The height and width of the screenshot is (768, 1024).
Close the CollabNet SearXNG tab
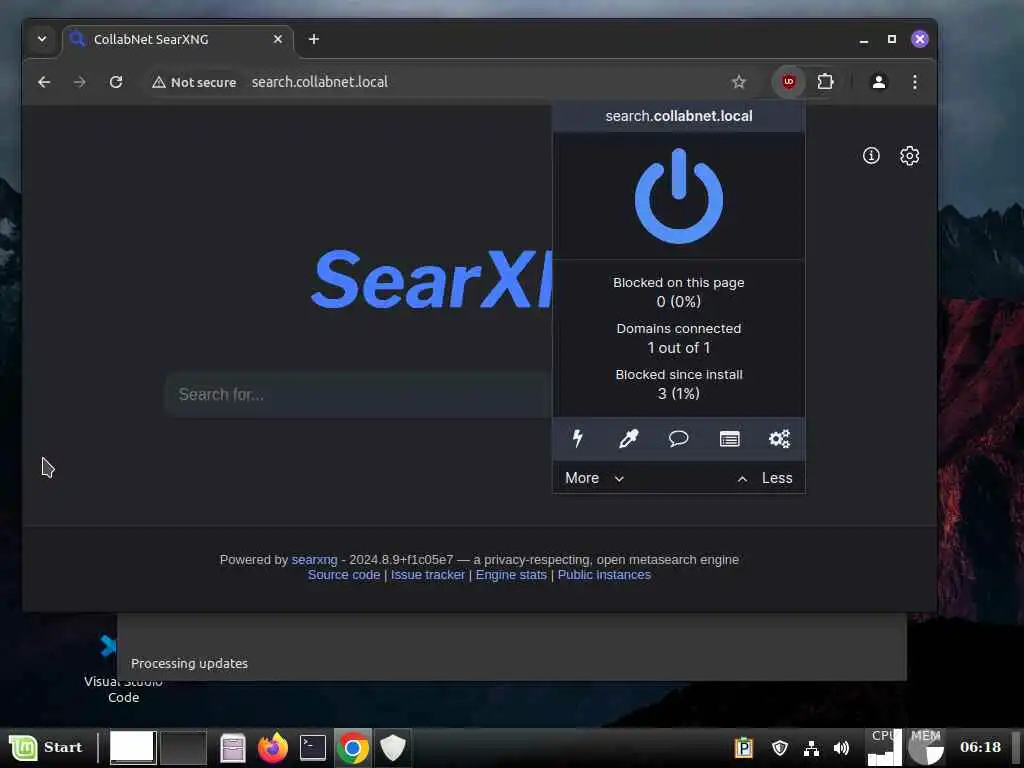coord(278,39)
